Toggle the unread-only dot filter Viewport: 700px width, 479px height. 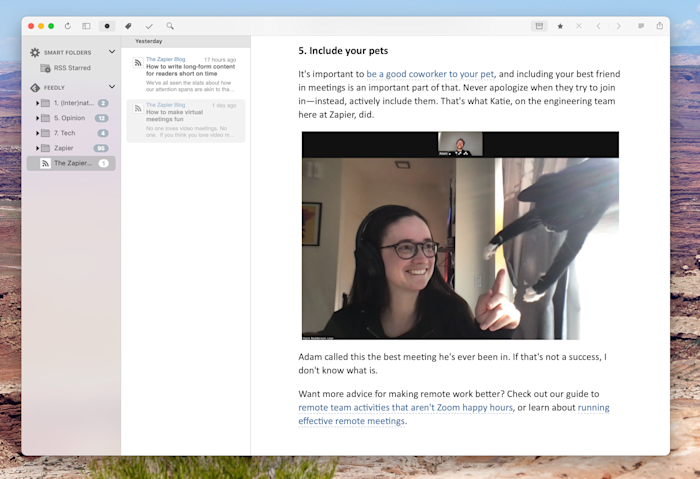[x=107, y=26]
